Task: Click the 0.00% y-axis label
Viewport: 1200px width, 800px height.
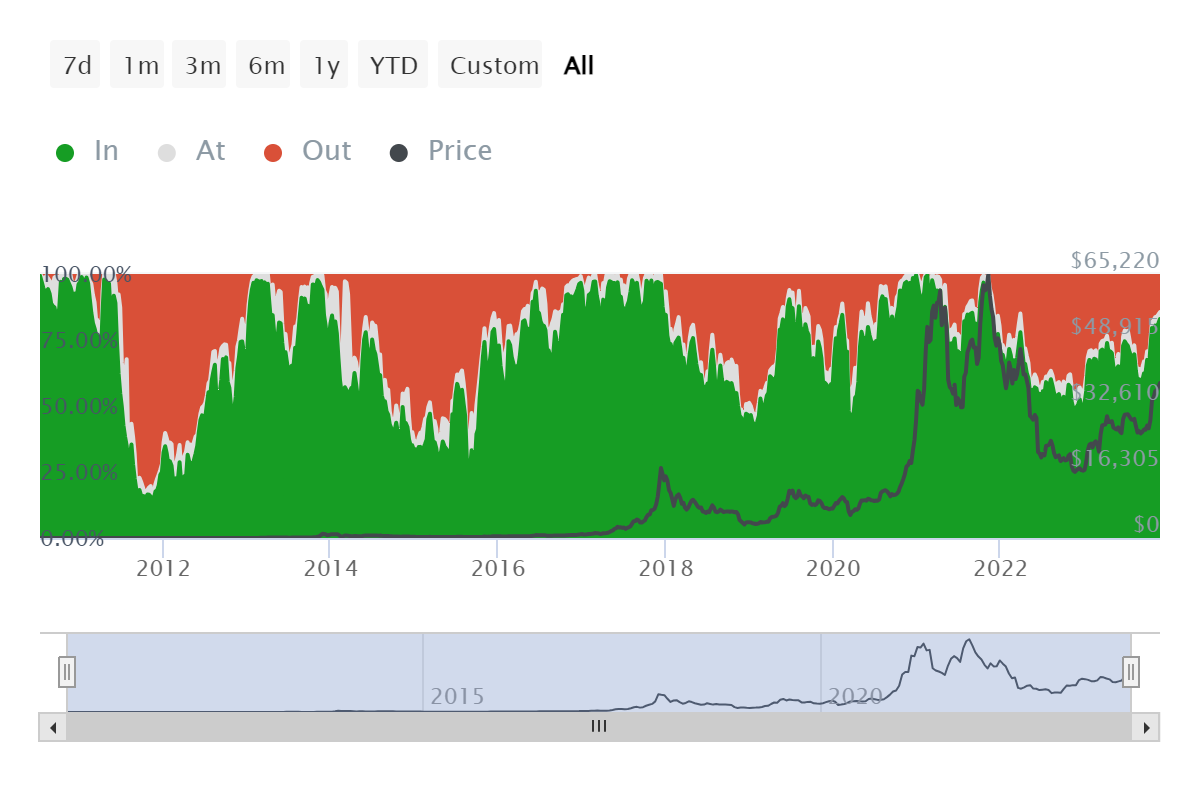Action: pyautogui.click(x=73, y=539)
